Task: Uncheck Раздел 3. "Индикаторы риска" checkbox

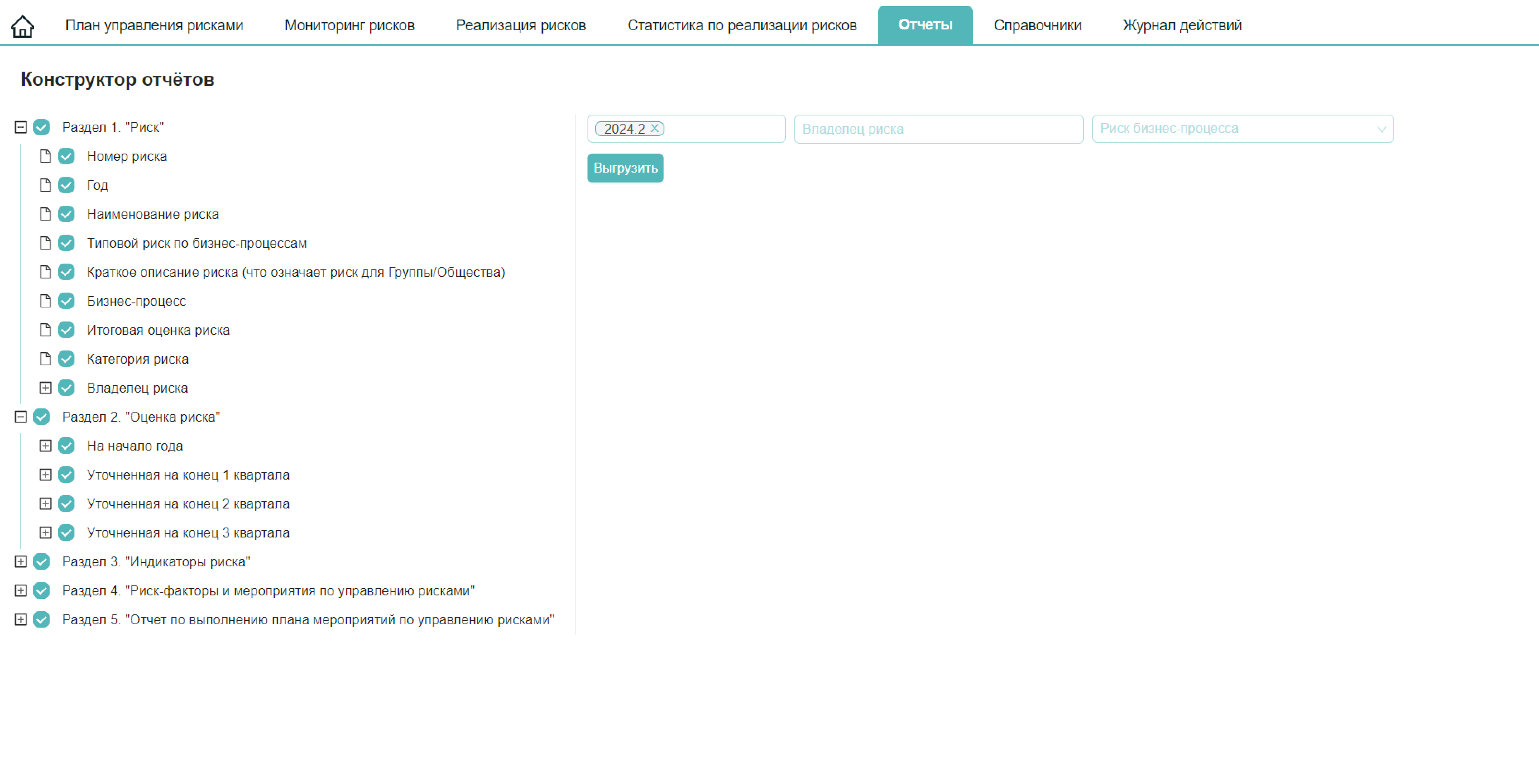Action: click(41, 562)
